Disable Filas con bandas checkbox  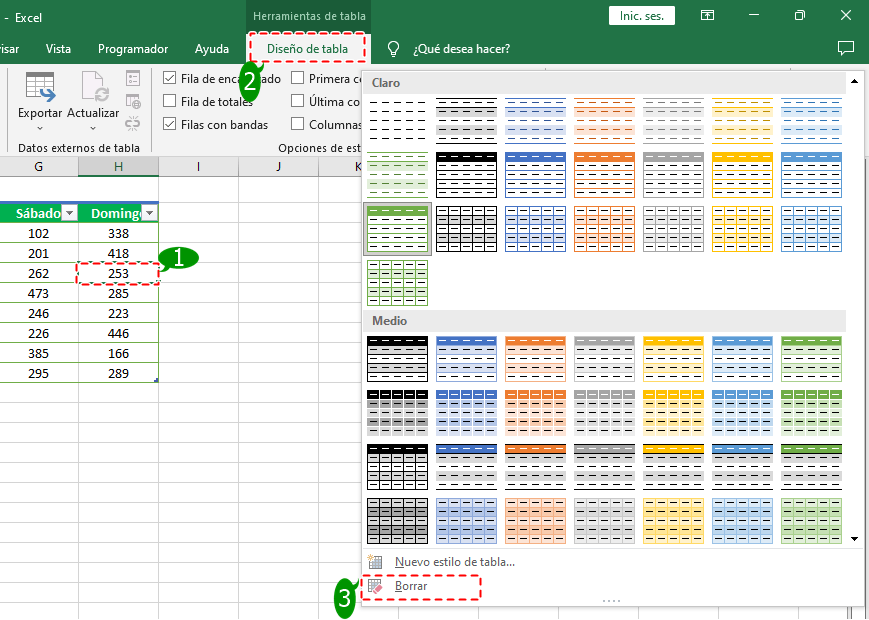[x=170, y=124]
